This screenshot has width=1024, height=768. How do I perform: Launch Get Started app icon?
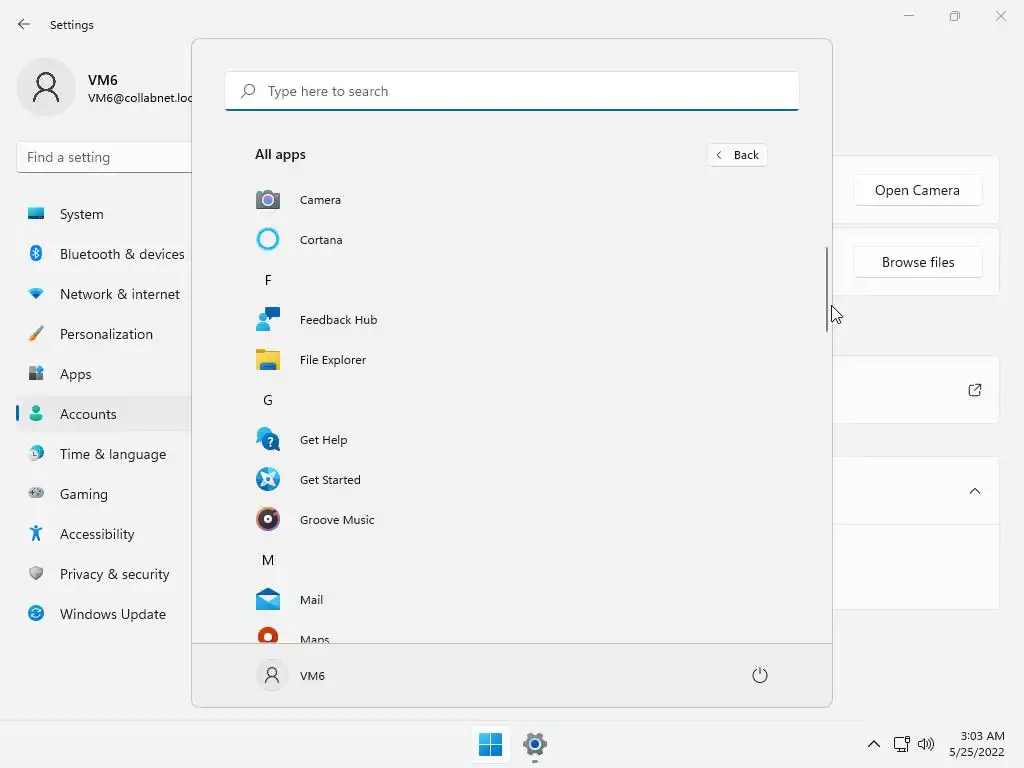pyautogui.click(x=268, y=479)
